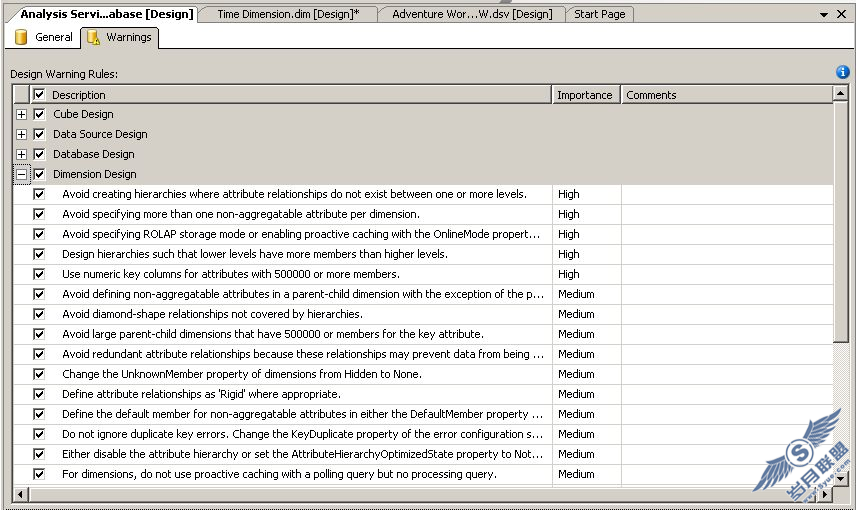Uncheck the default member rule checkbox

tap(39, 414)
